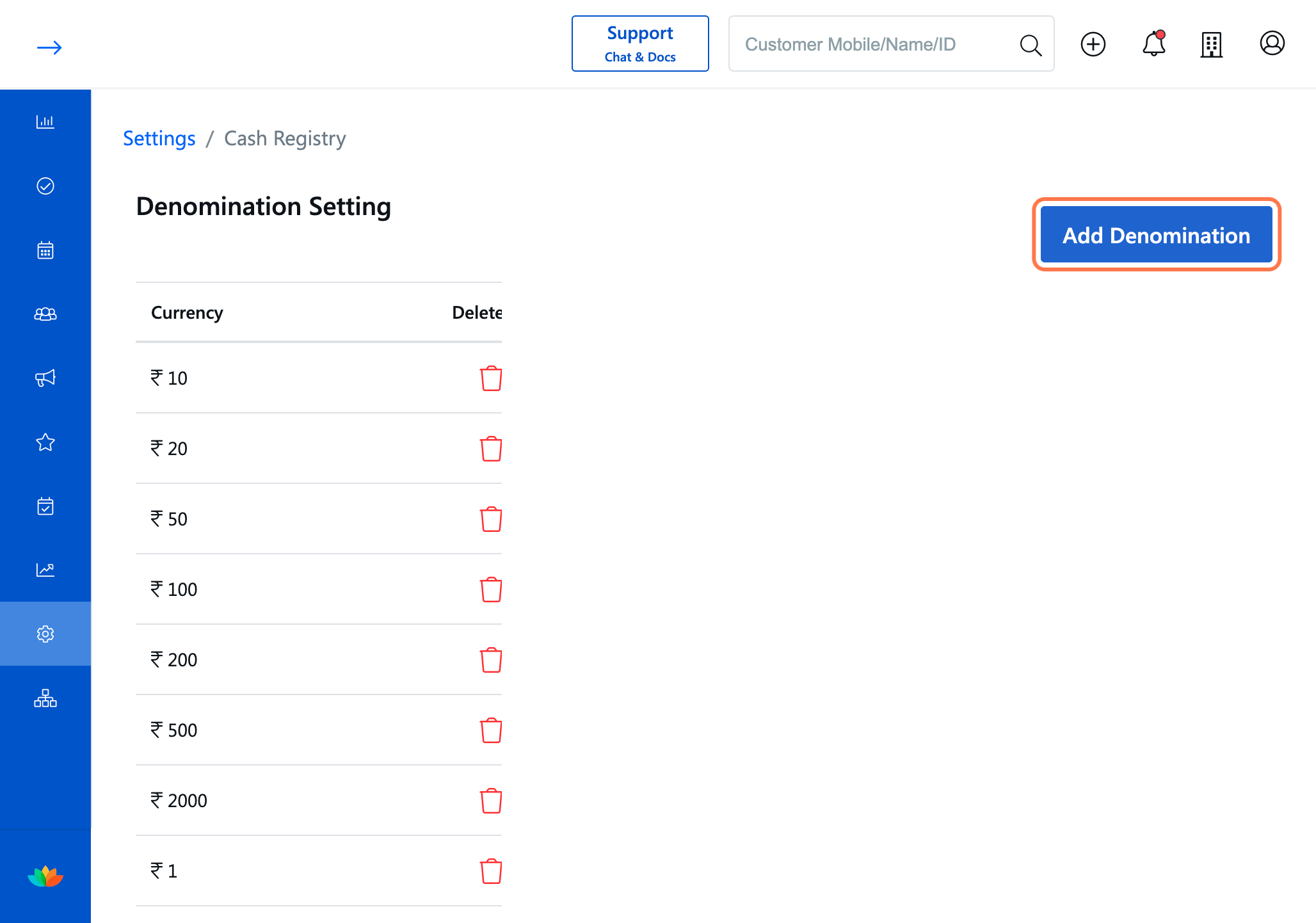Image resolution: width=1316 pixels, height=923 pixels.
Task: Go to Settings breadcrumb link
Action: tap(159, 138)
